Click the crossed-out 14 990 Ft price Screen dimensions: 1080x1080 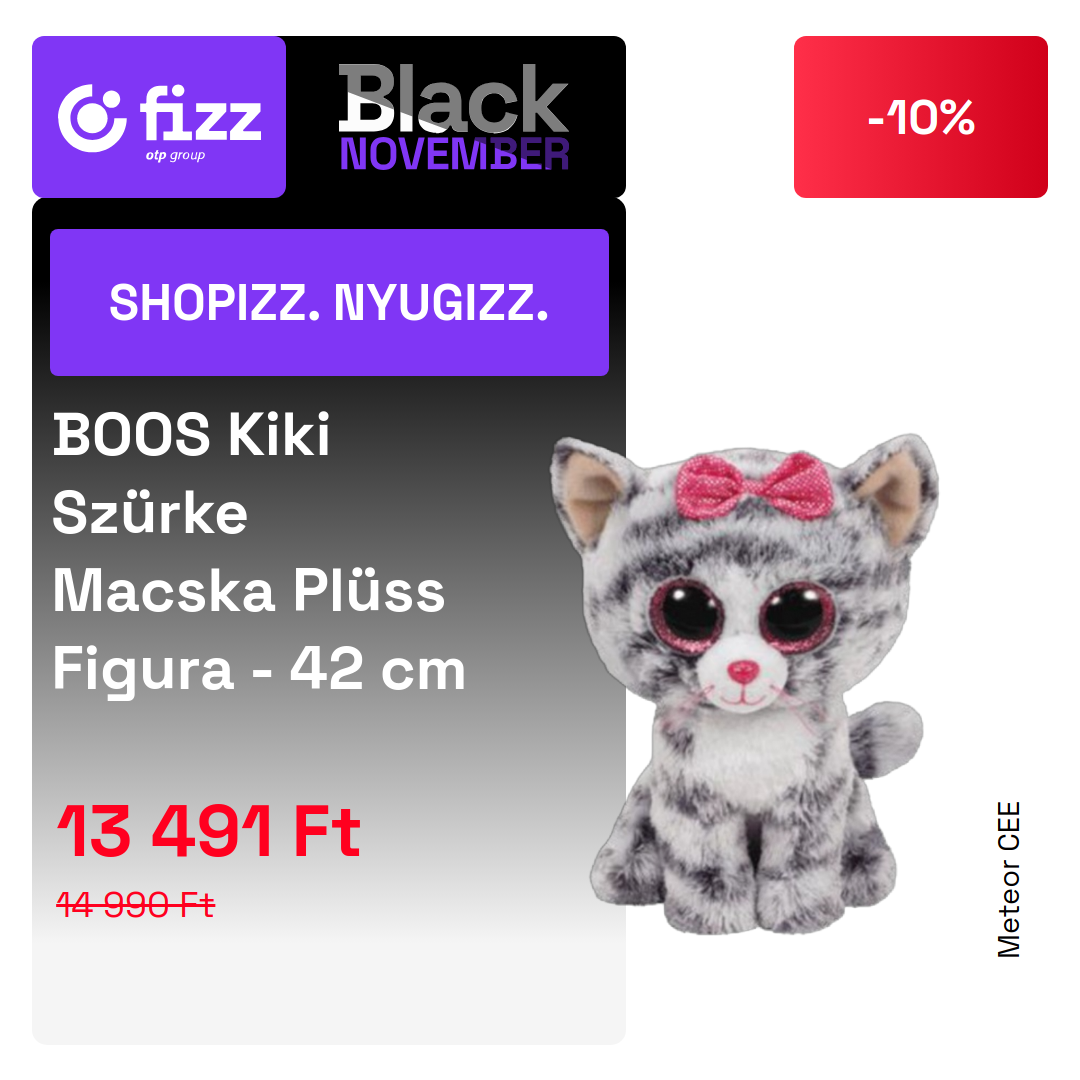coord(136,904)
